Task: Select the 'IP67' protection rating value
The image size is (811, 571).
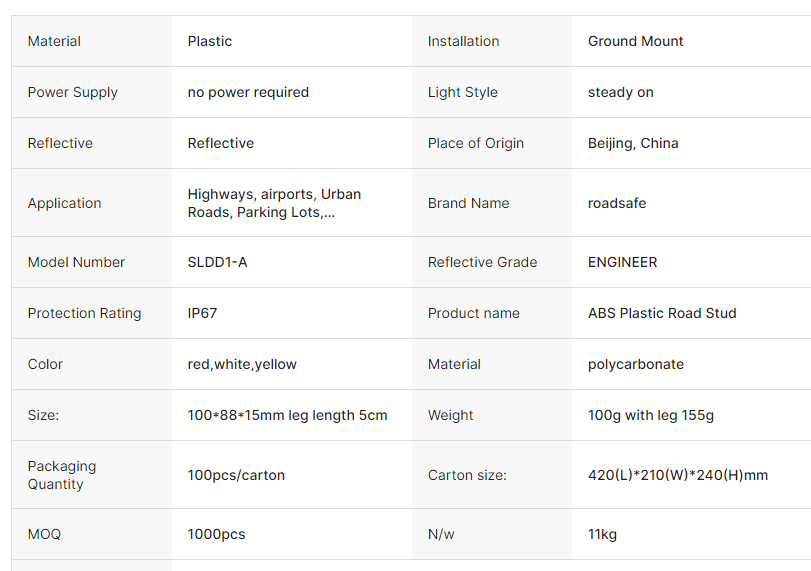Action: pos(202,313)
